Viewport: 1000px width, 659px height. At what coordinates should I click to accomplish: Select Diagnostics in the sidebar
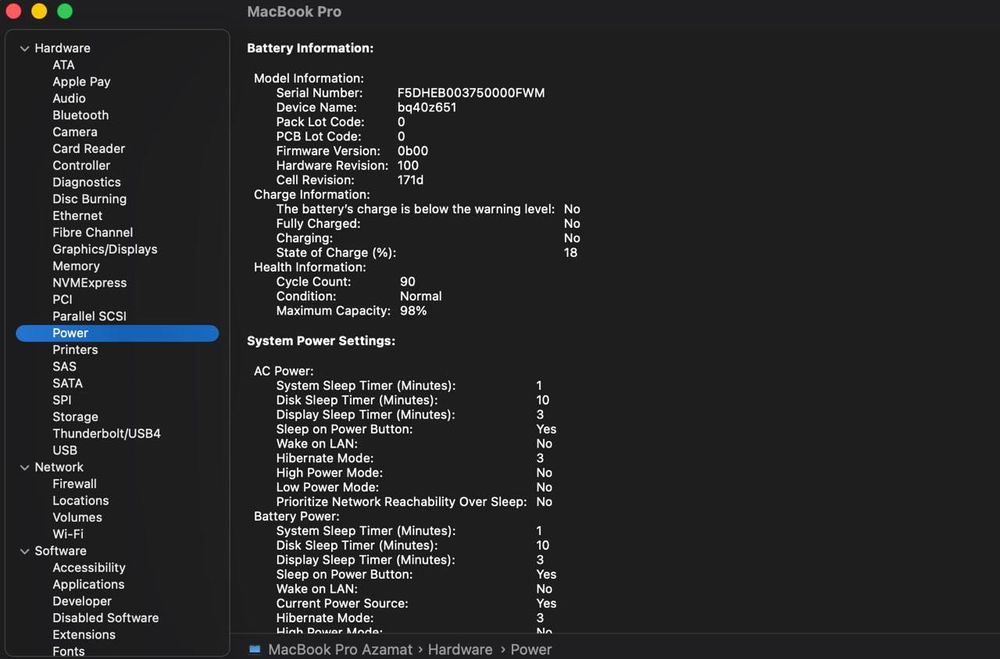[86, 182]
